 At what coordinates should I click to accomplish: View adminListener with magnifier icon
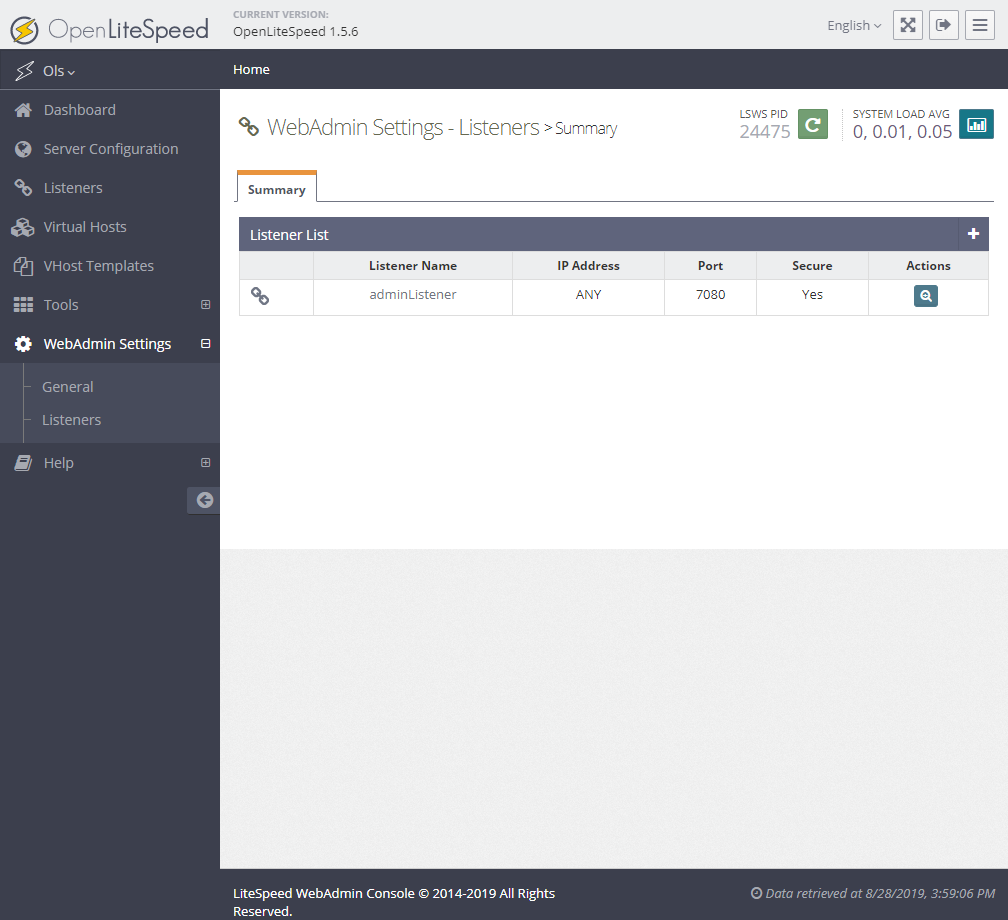coord(926,296)
